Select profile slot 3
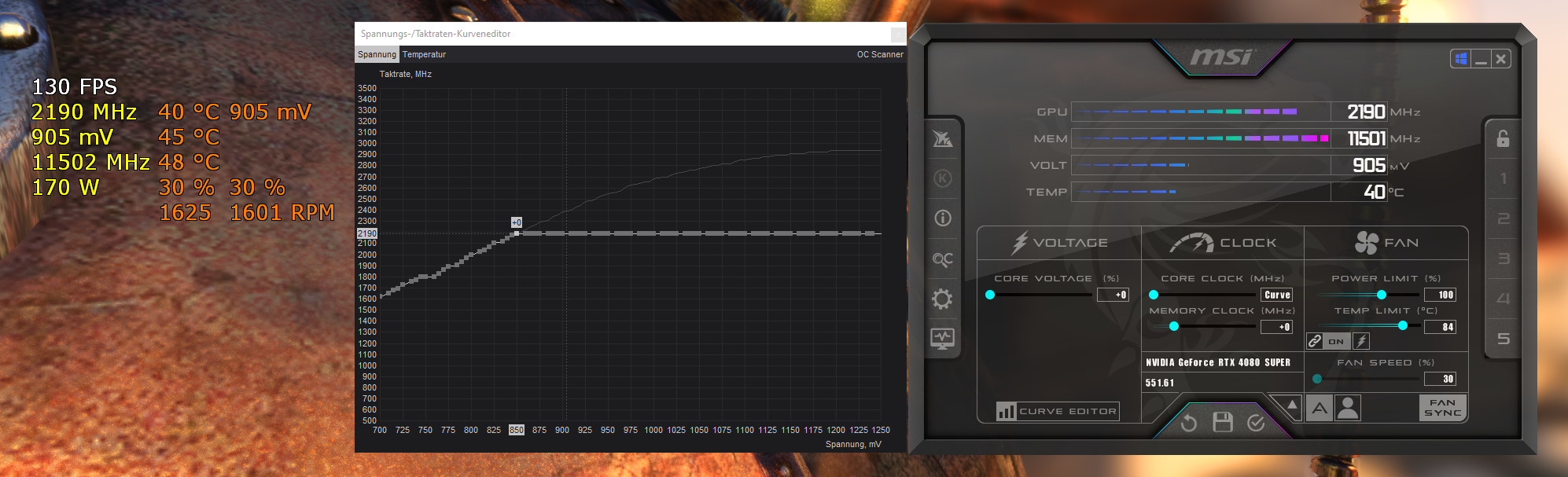This screenshot has width=1568, height=477. tap(1503, 259)
